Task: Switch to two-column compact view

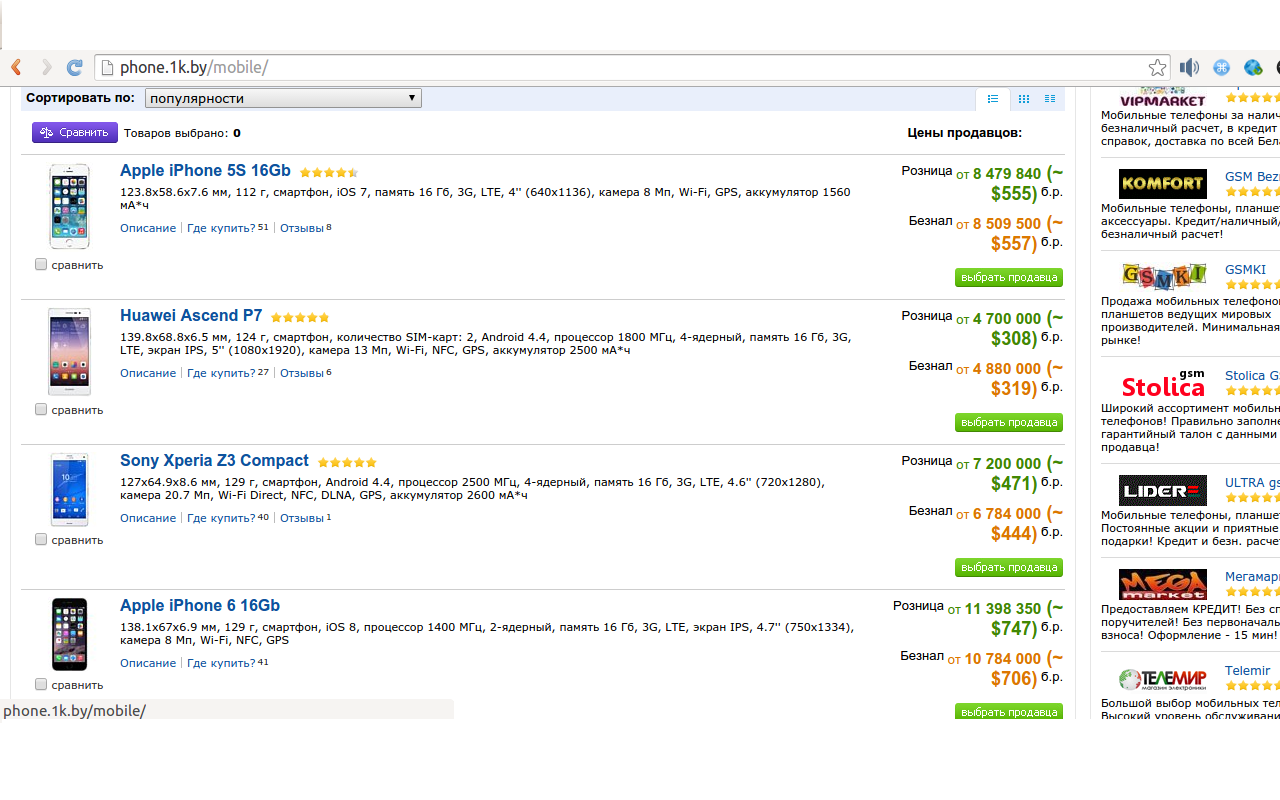Action: pos(1050,99)
